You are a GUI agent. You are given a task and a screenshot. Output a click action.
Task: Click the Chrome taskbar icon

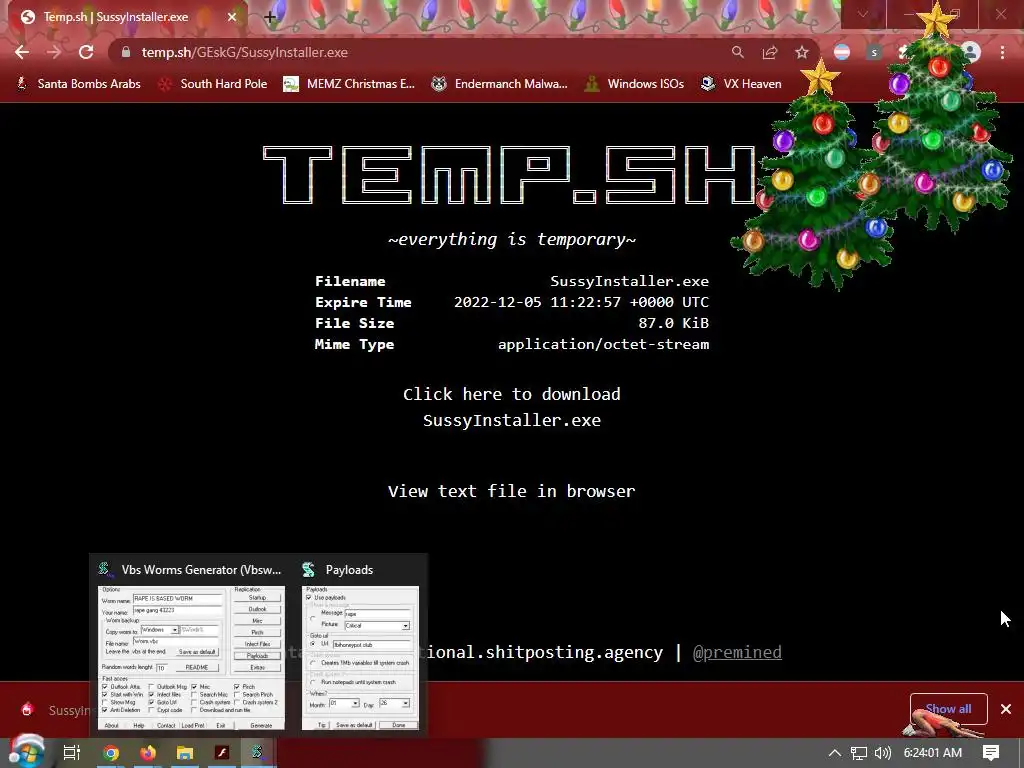(x=111, y=753)
